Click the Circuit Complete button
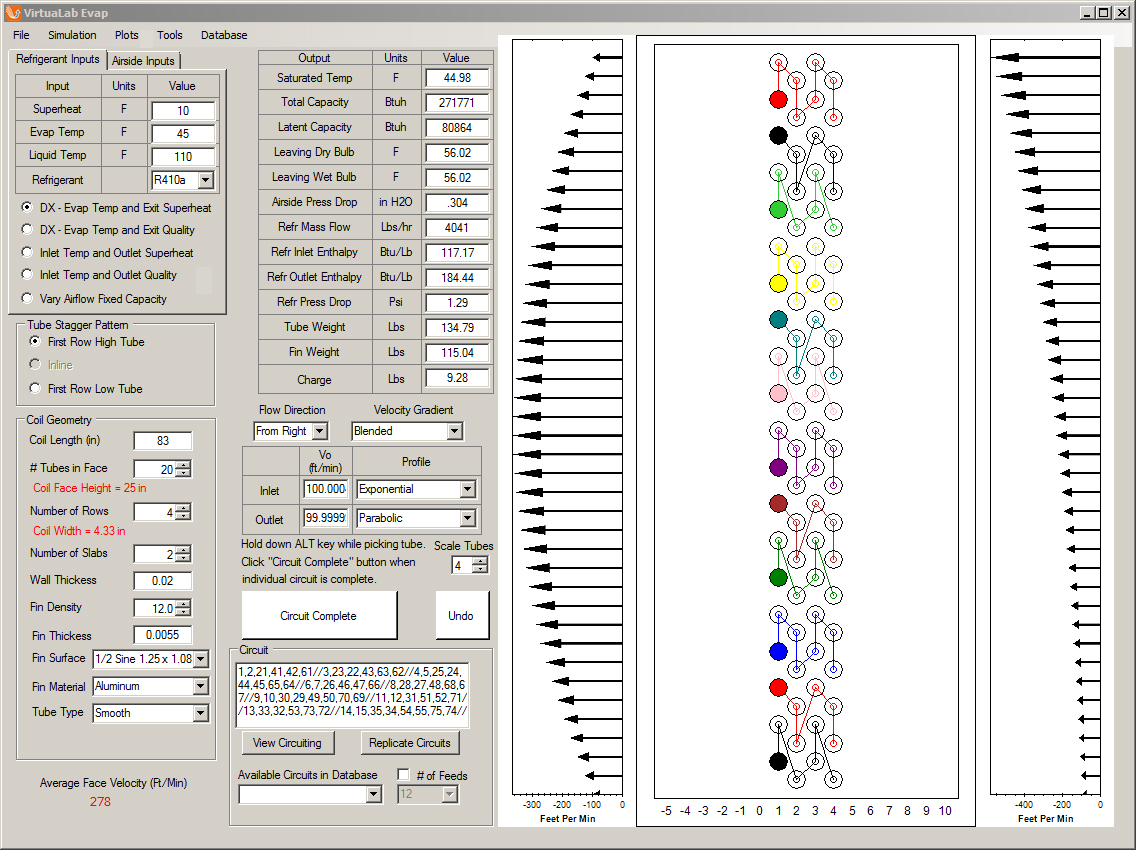The width and height of the screenshot is (1136, 850). (319, 614)
